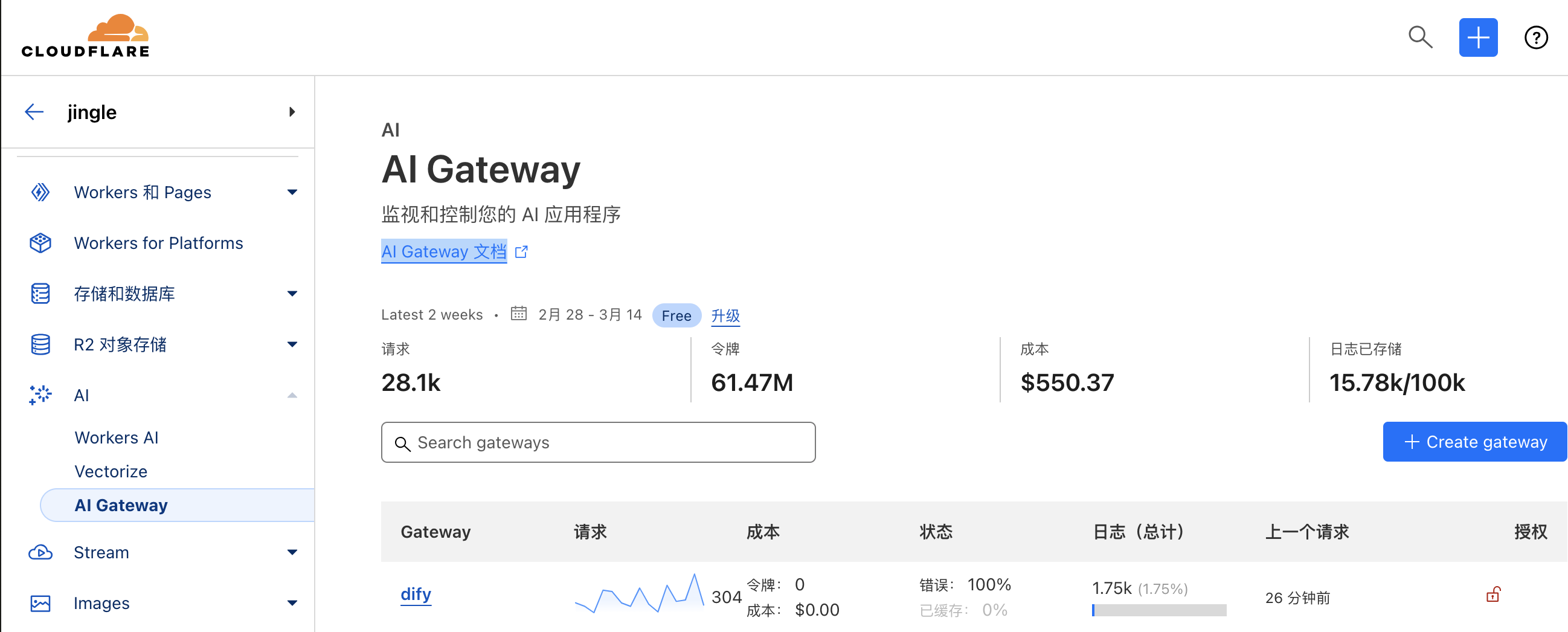Viewport: 1568px width, 632px height.
Task: Click the 错误: 100% status text
Action: click(965, 585)
